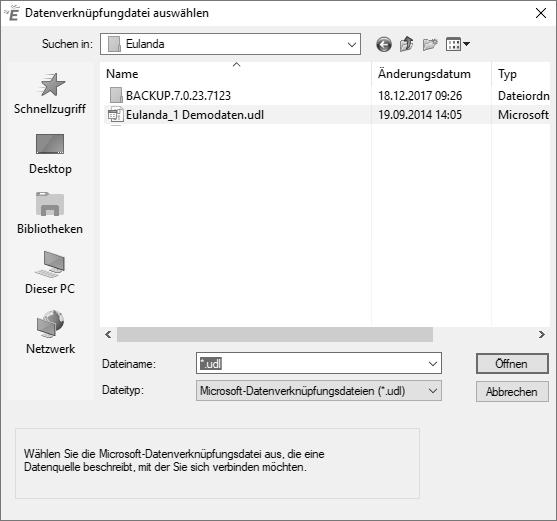This screenshot has height=521, width=557.
Task: Navigate up one folder level icon
Action: 406,44
